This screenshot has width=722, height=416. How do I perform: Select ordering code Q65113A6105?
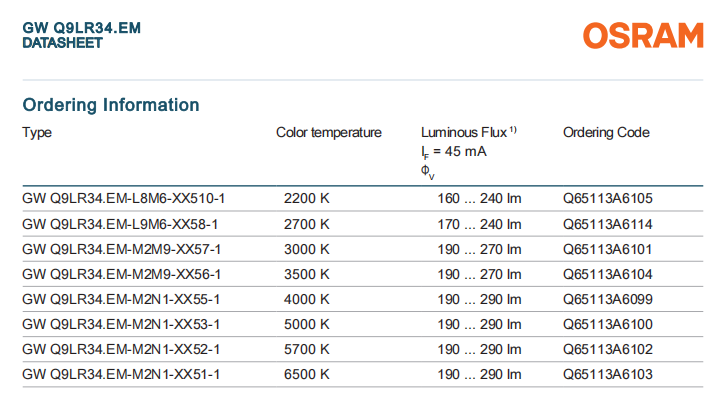608,199
